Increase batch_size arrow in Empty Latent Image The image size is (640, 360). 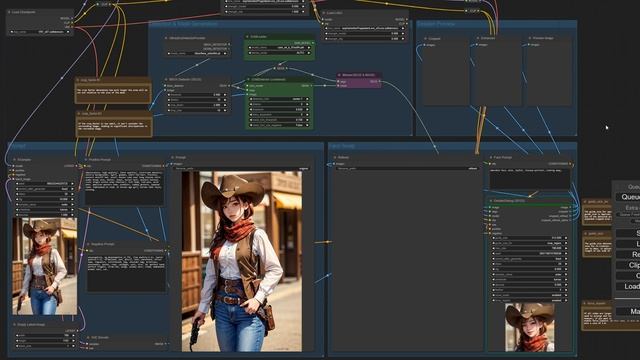pos(72,346)
